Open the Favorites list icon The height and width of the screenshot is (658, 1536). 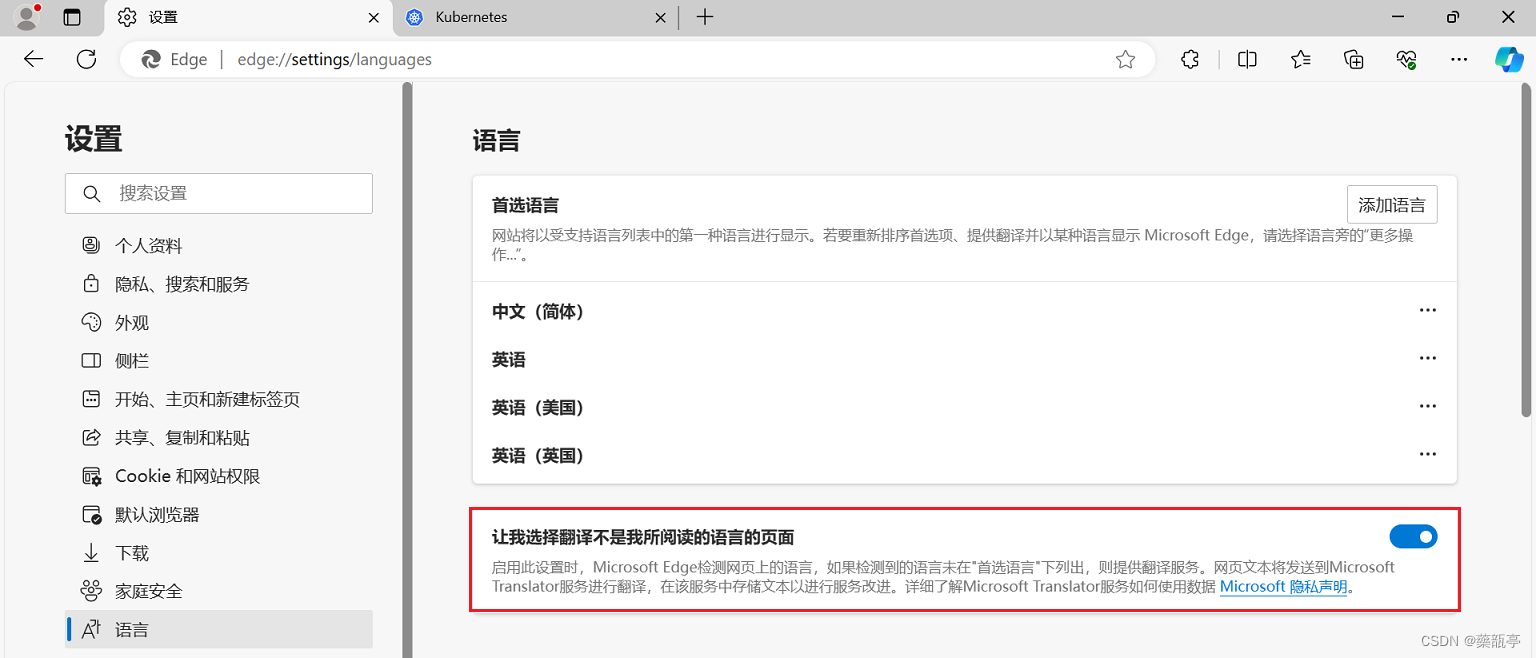(x=1300, y=59)
